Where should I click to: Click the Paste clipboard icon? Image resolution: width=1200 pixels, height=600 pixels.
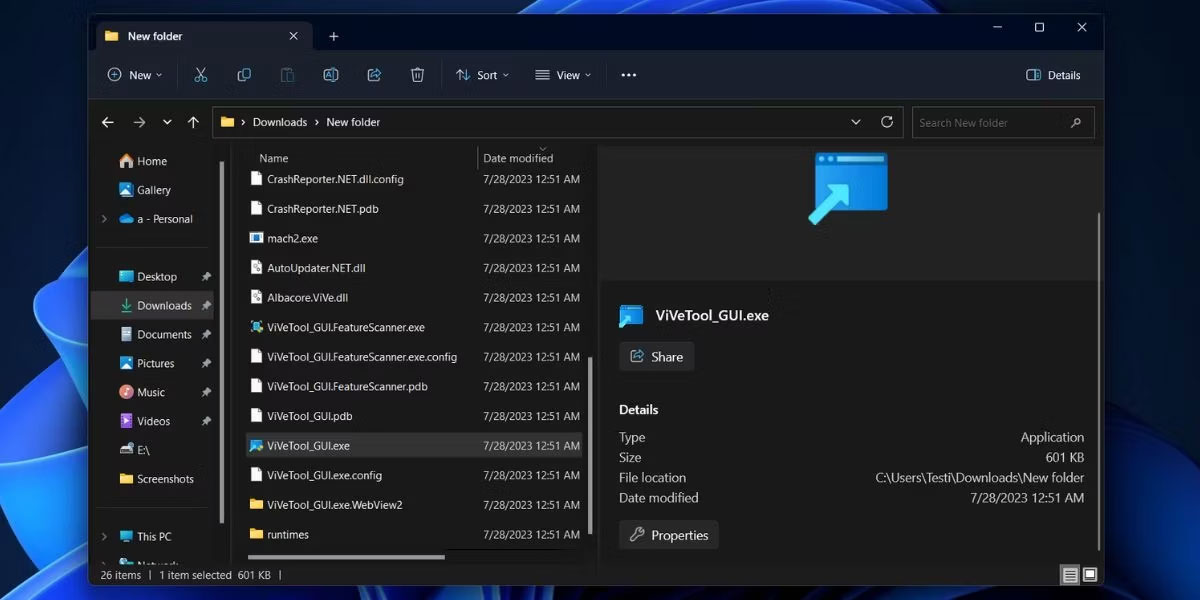(287, 75)
